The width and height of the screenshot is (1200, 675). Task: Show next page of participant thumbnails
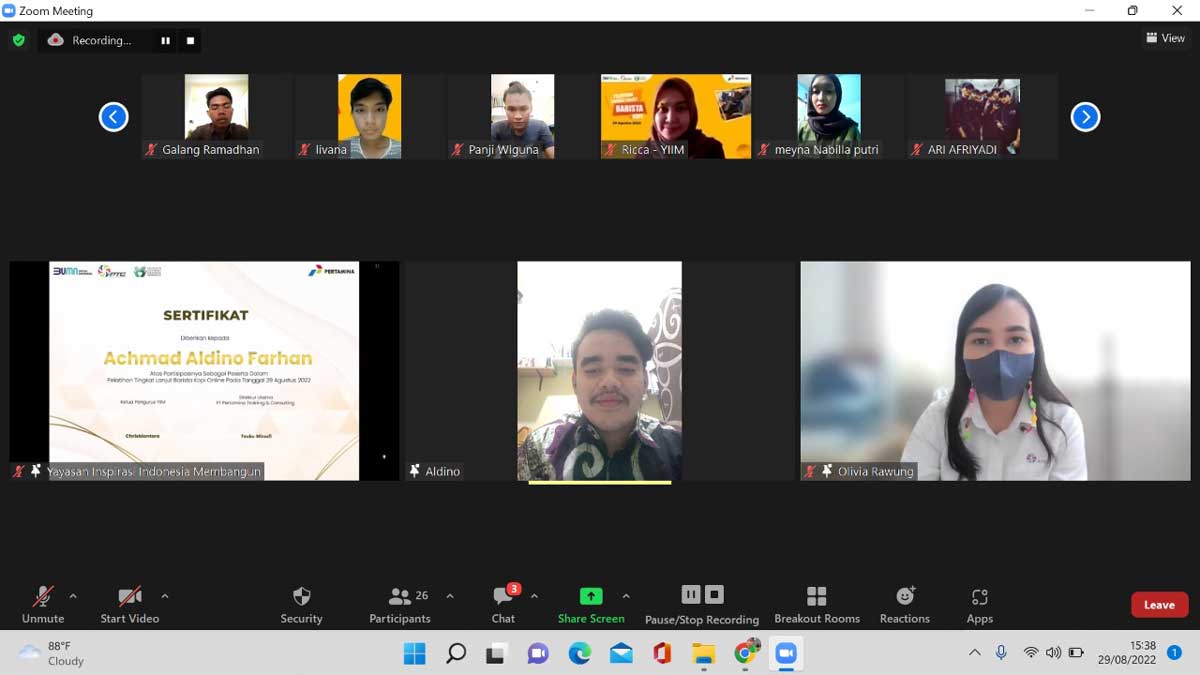(1085, 117)
